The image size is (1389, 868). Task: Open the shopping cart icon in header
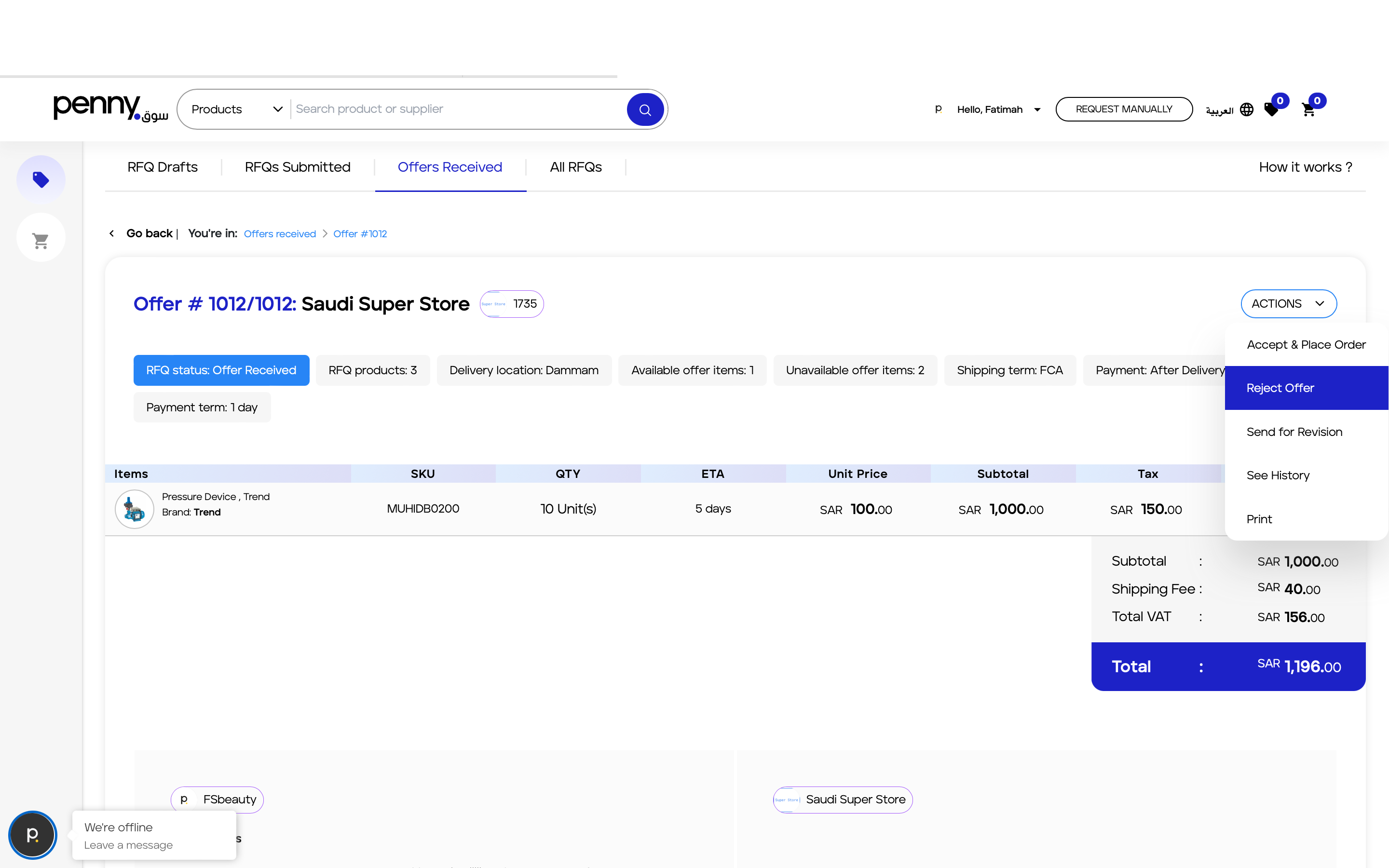point(1308,109)
